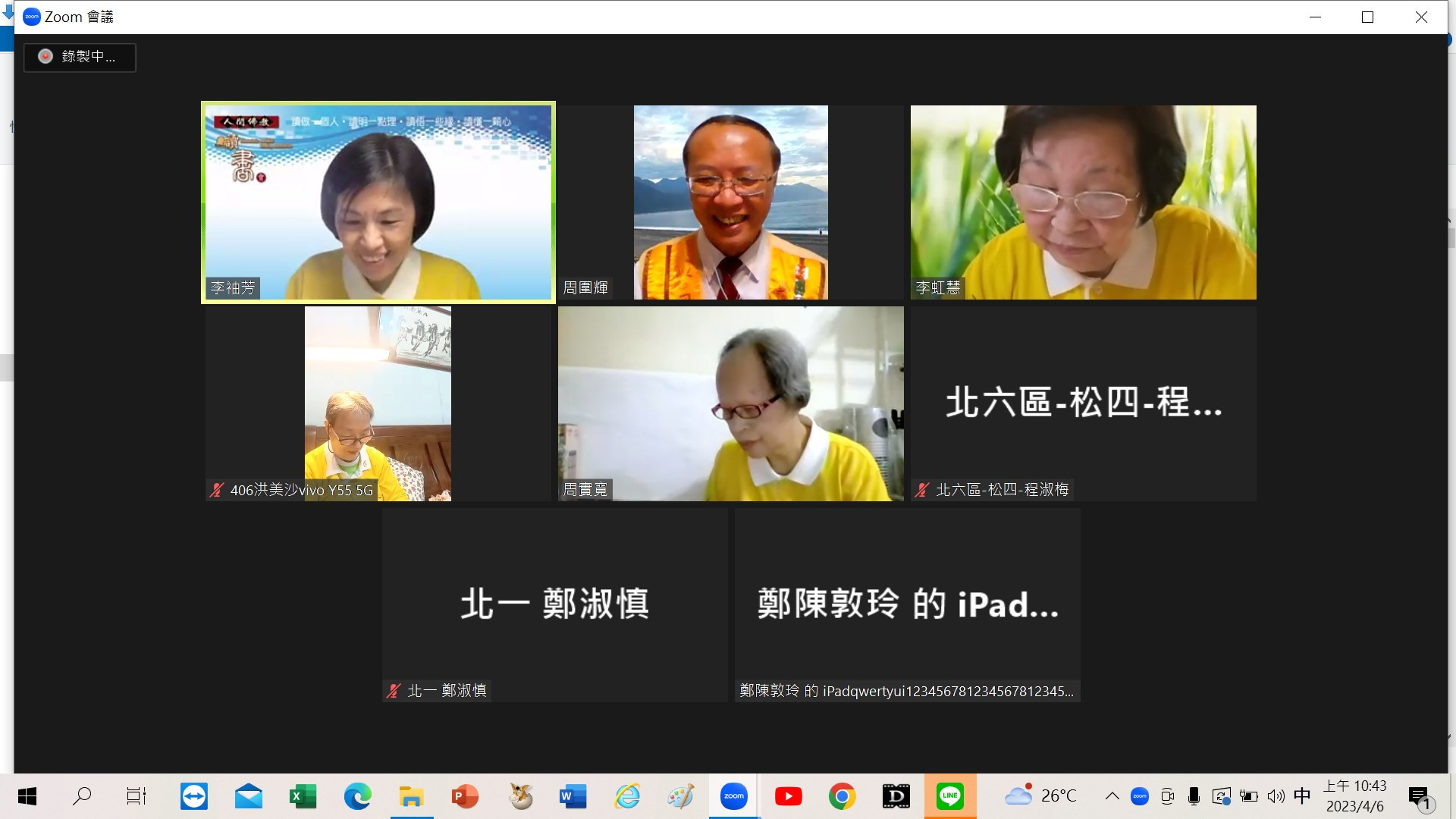1456x819 pixels.
Task: Click the recording indicator button
Action: [80, 57]
